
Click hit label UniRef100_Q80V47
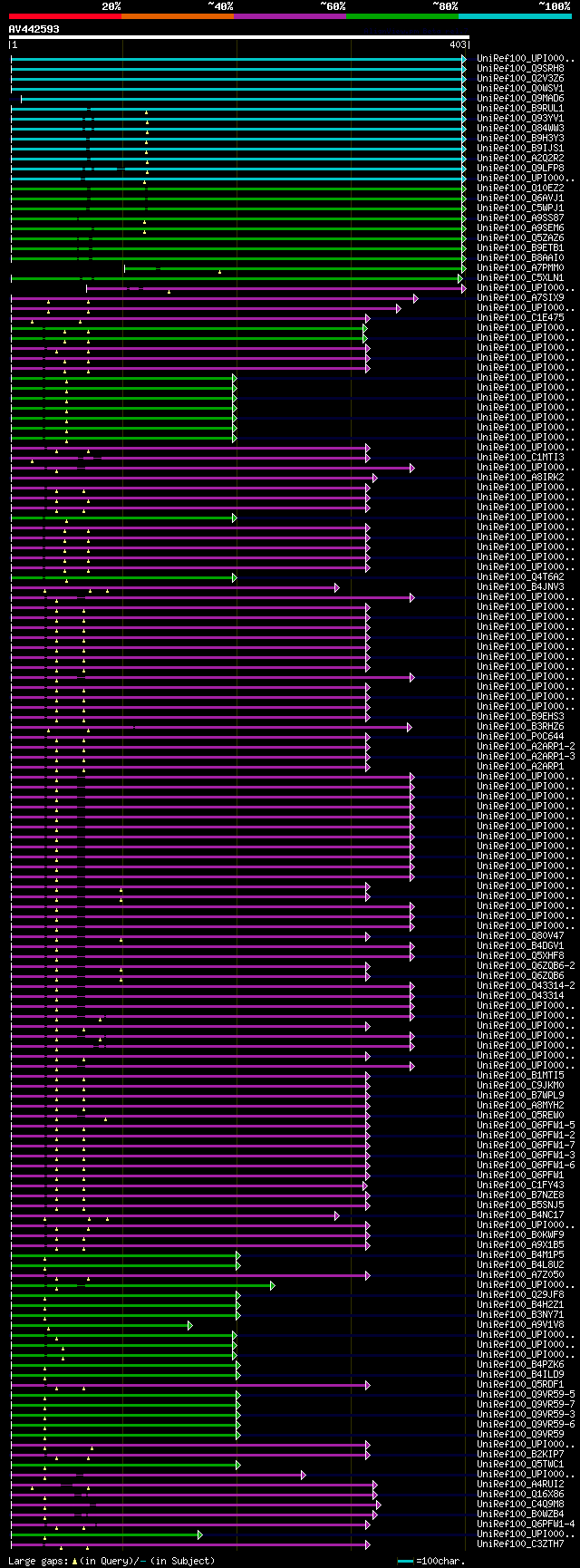[520, 935]
